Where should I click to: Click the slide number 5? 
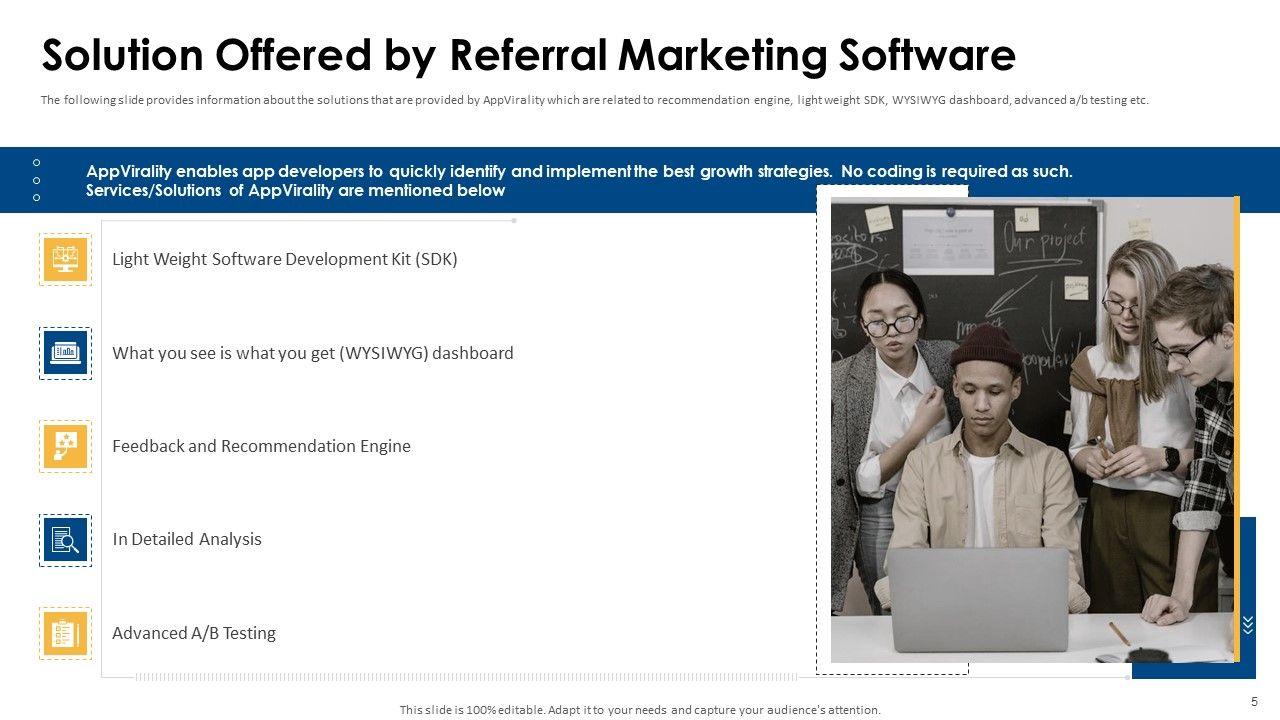pyautogui.click(x=1254, y=701)
